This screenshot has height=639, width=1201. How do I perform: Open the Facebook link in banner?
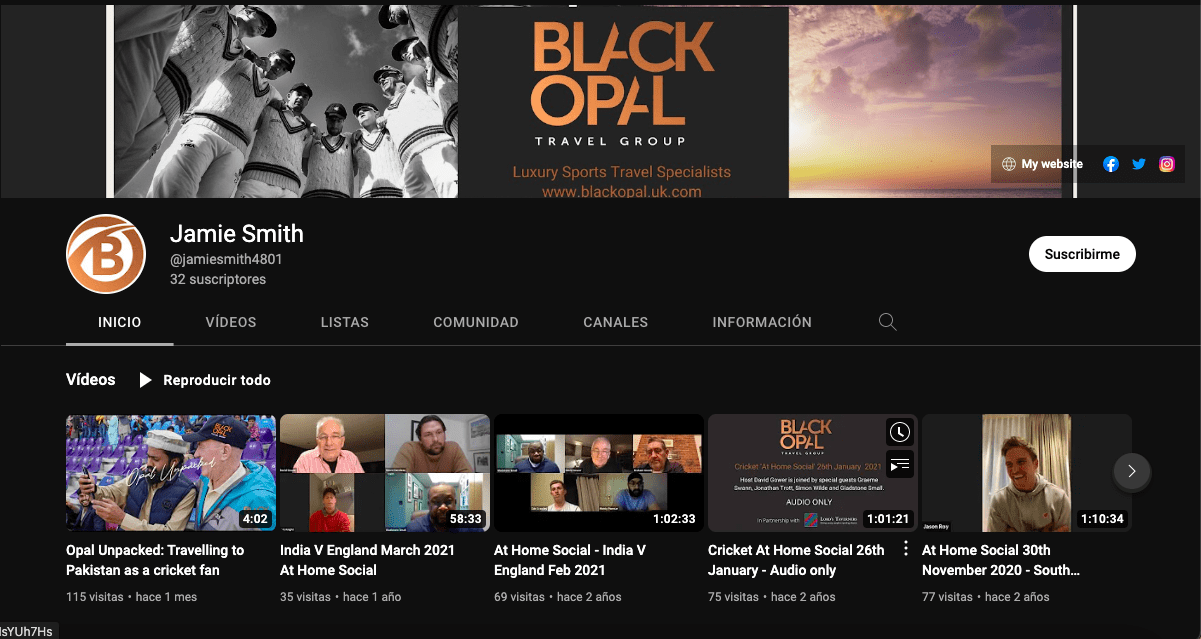[1110, 164]
